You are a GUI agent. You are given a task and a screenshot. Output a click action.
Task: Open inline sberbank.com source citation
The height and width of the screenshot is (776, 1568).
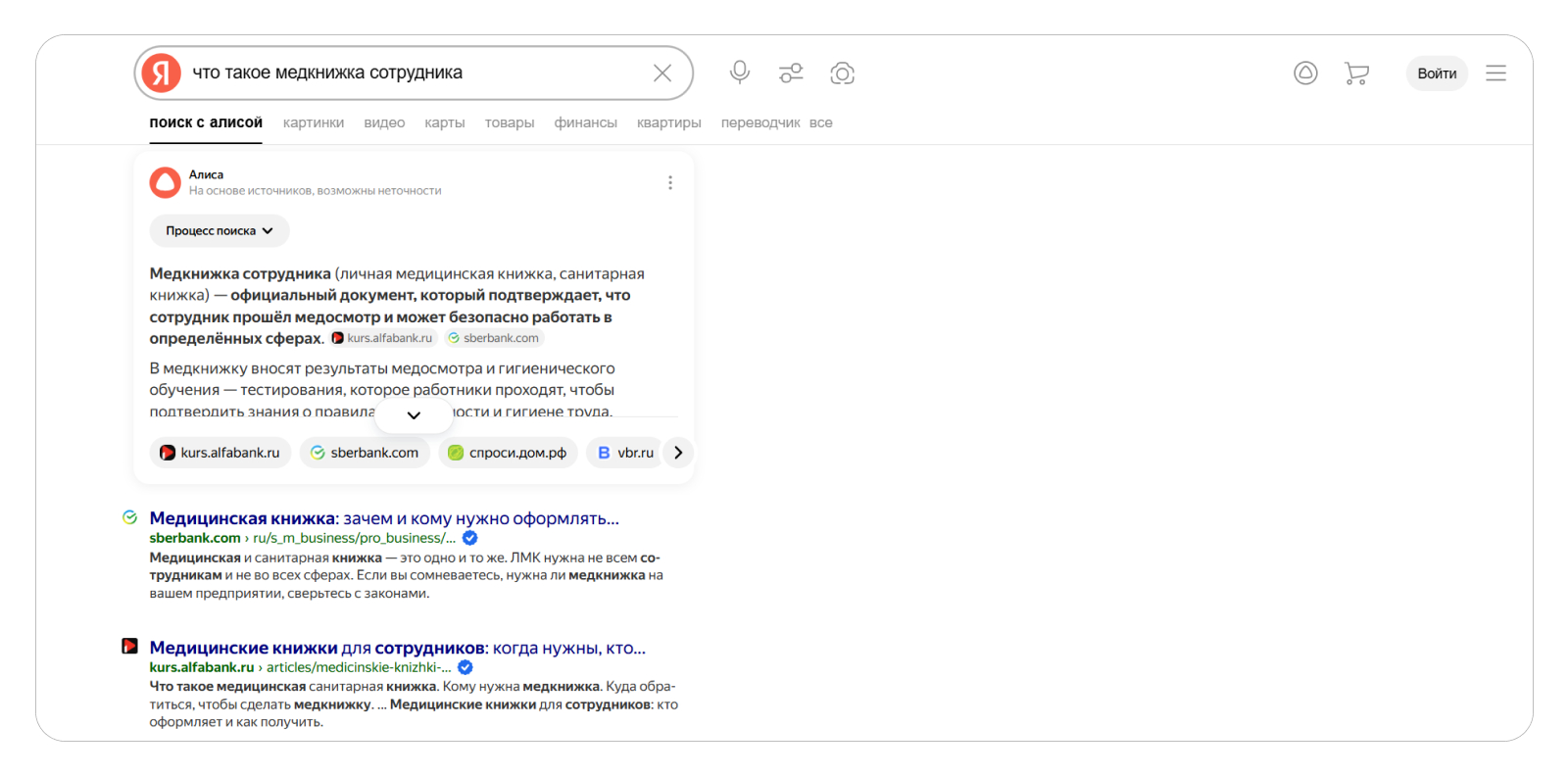pos(494,338)
